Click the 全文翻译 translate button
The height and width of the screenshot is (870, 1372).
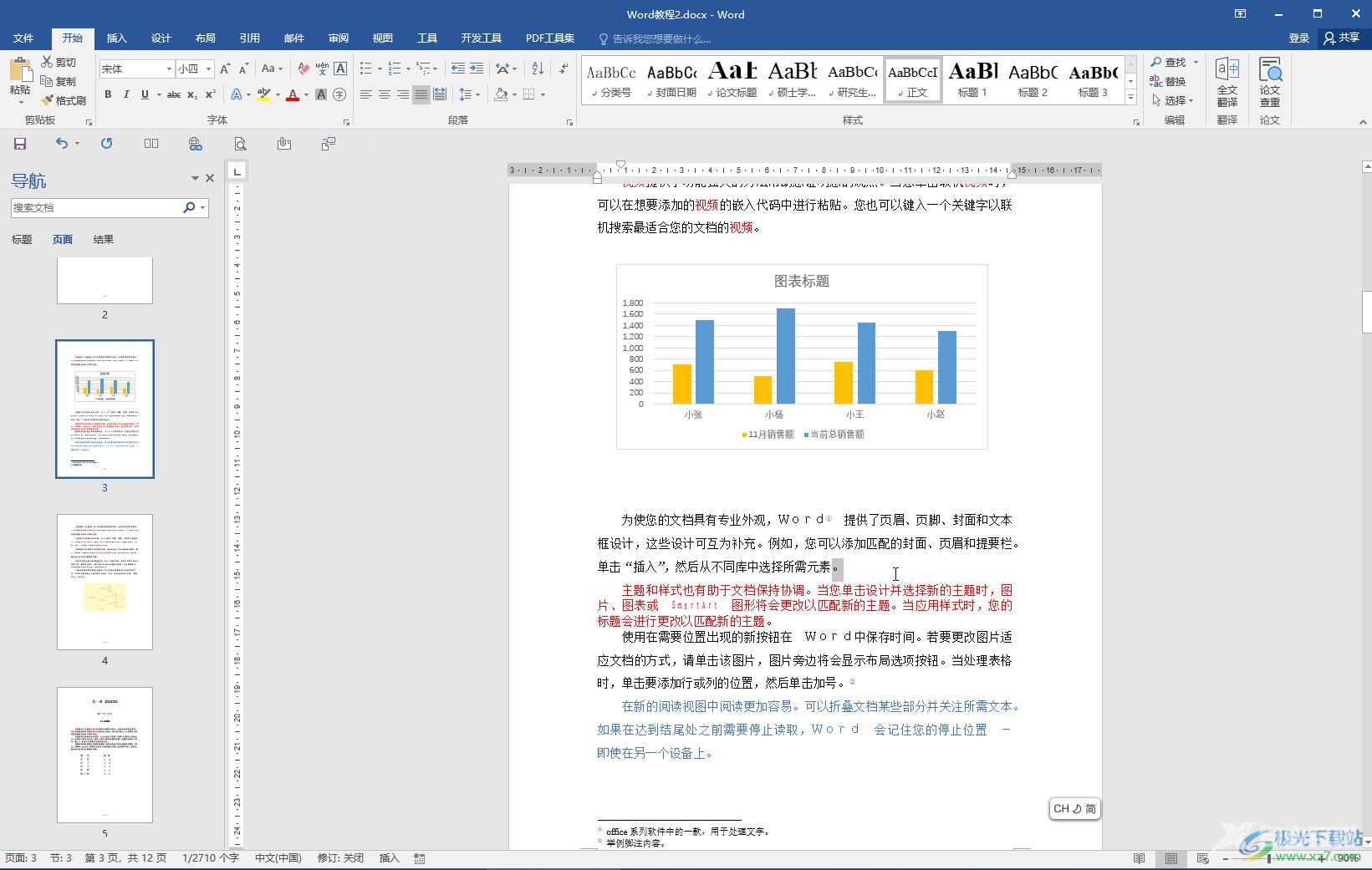(x=1227, y=82)
